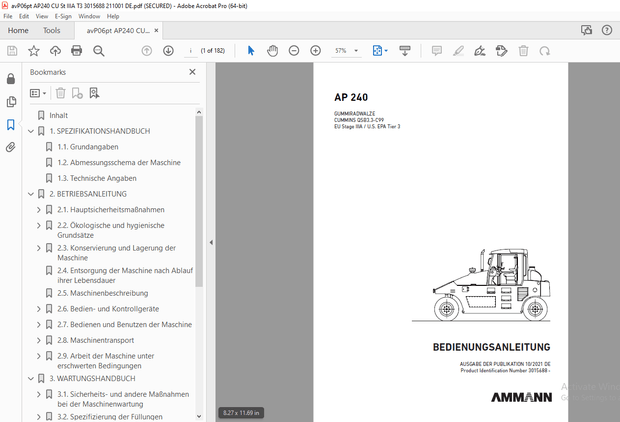Expand the 2.6. Bedien- und Kontrollgeräte bookmark
The width and height of the screenshot is (620, 422).
(39, 309)
